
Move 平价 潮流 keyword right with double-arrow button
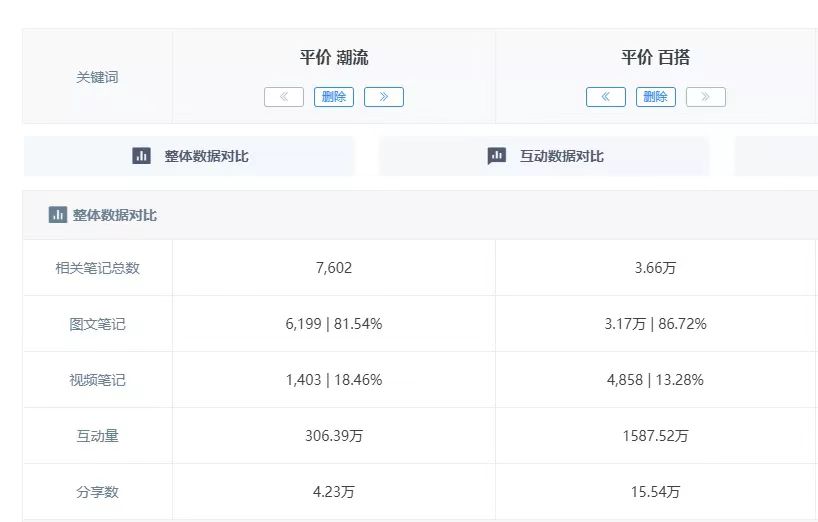coord(384,97)
